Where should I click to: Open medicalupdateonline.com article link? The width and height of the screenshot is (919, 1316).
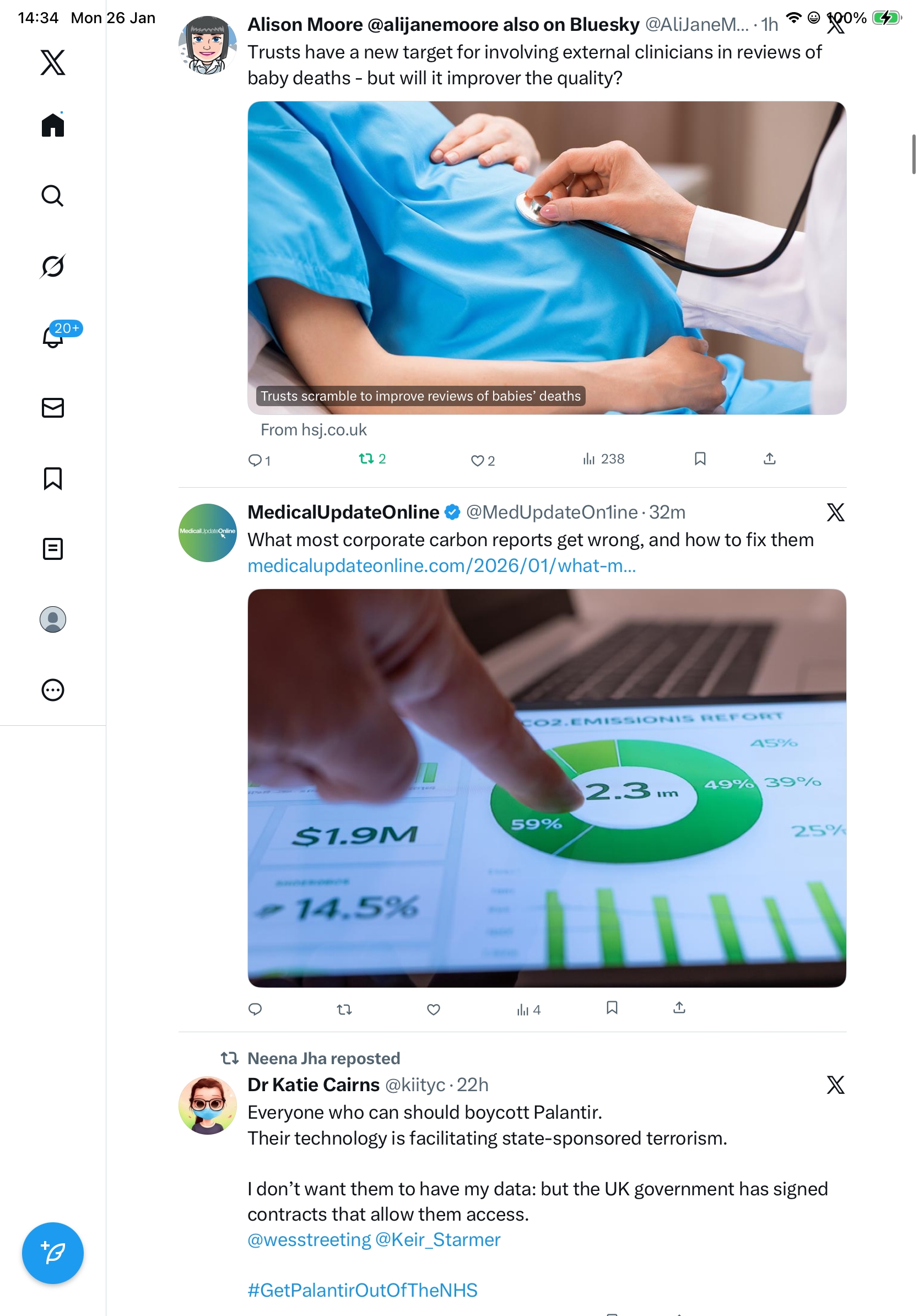click(x=442, y=566)
